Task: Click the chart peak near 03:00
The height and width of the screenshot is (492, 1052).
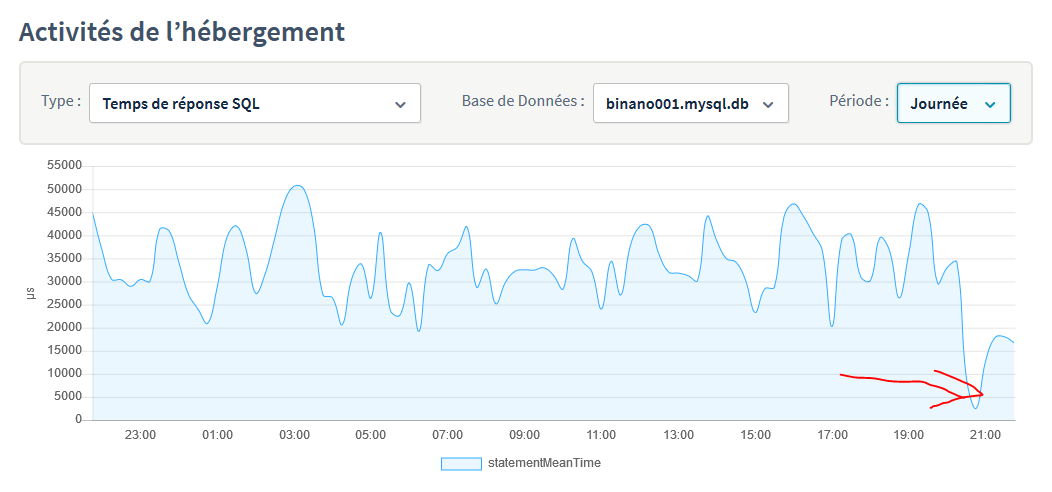Action: click(x=297, y=186)
